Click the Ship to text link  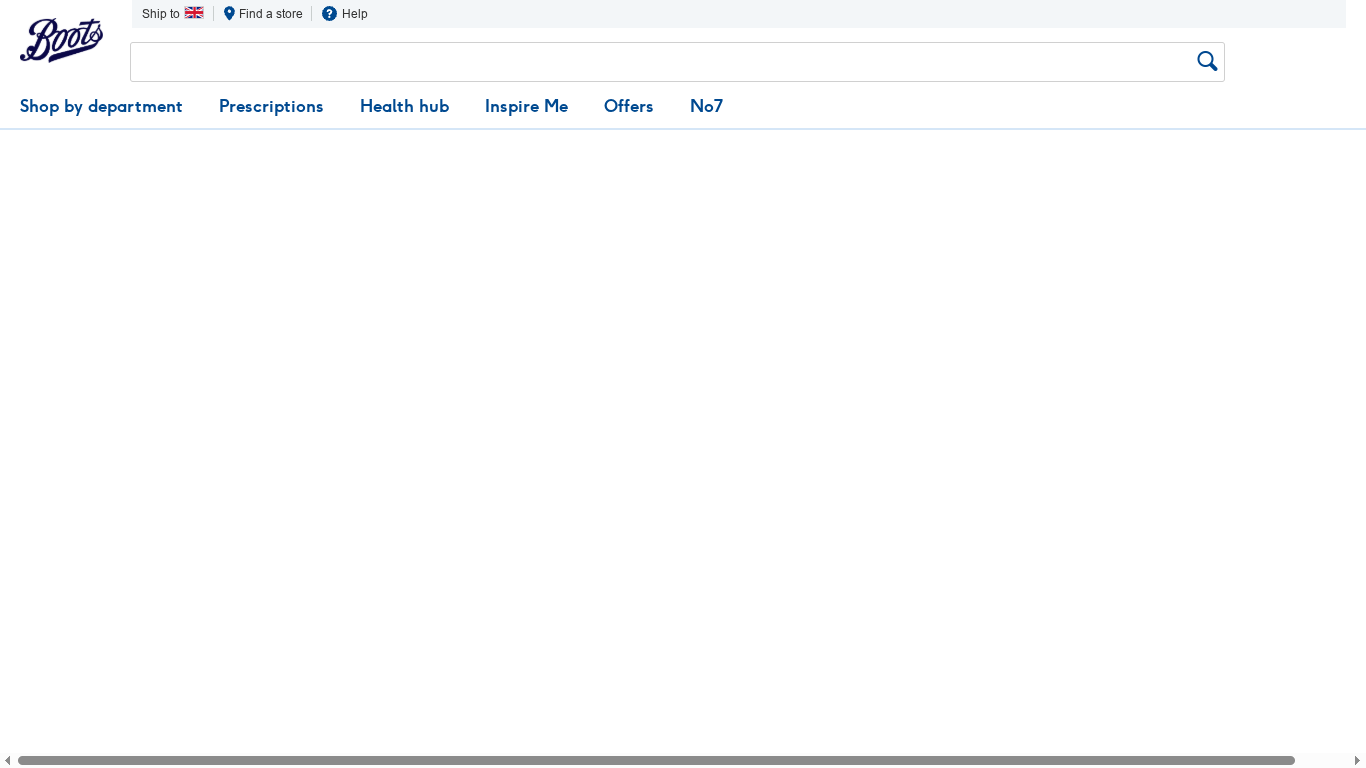point(159,13)
